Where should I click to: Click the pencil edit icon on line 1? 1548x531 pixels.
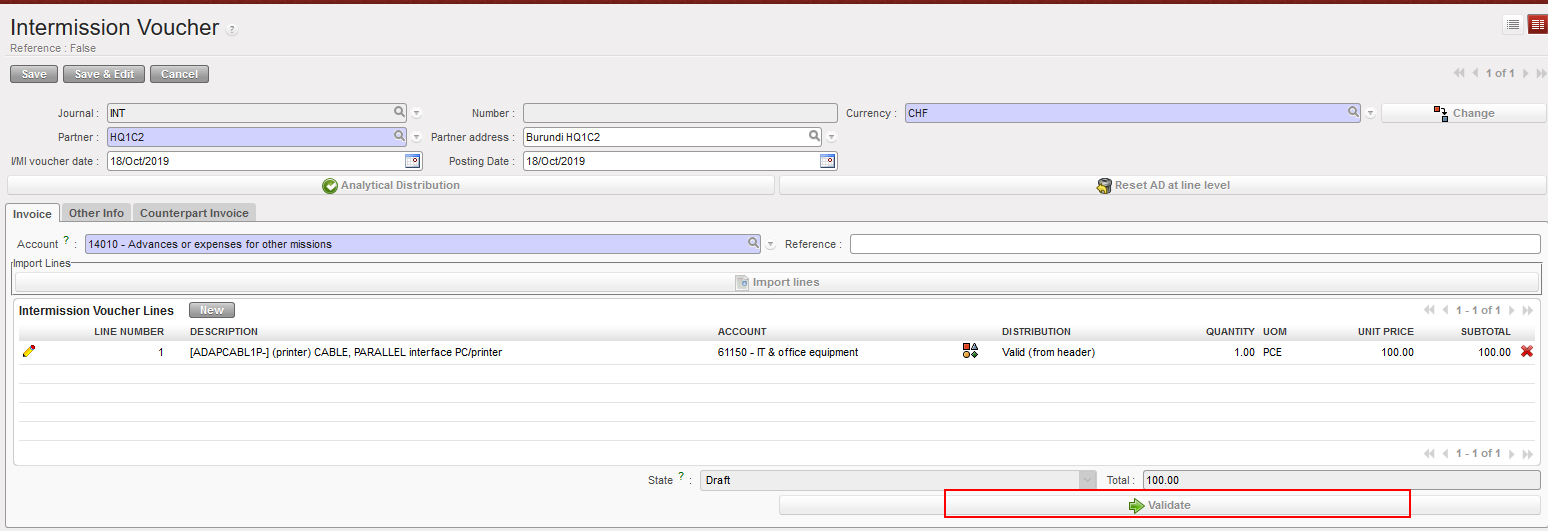(x=29, y=351)
